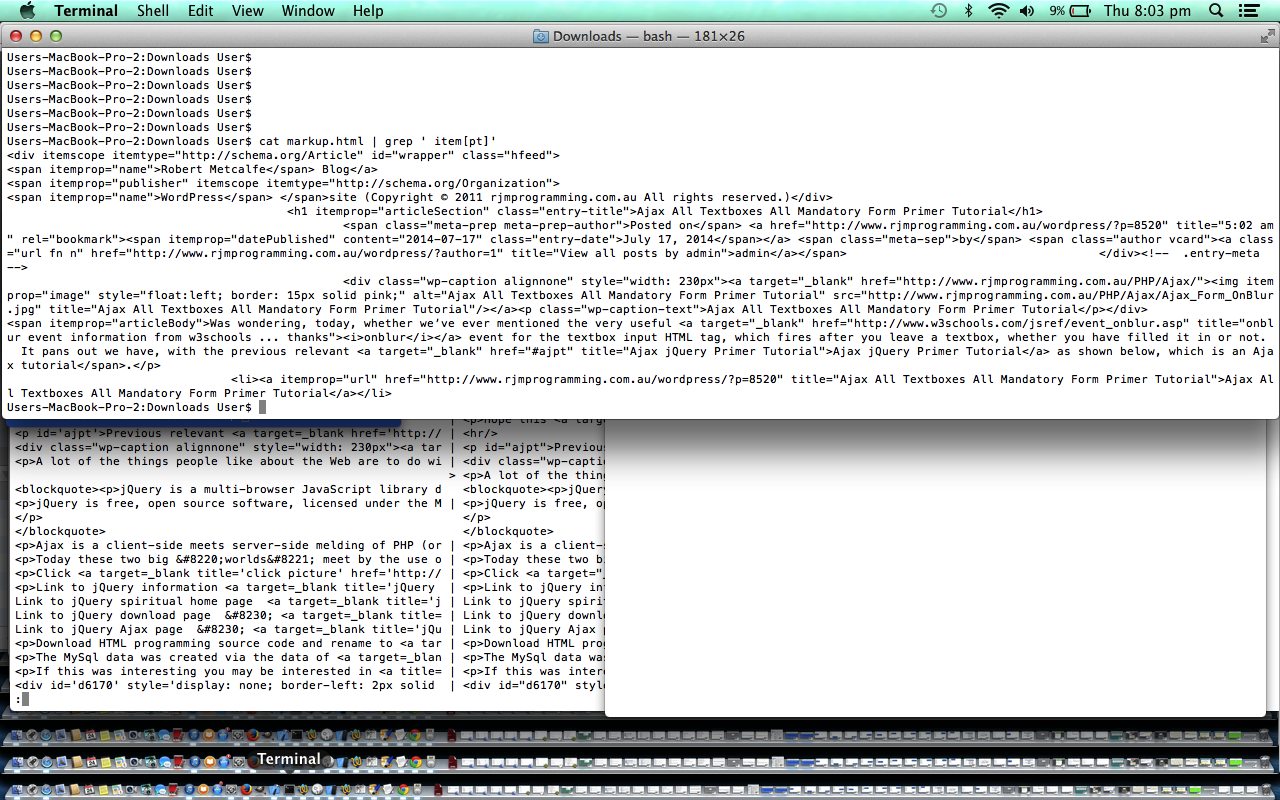Click the "cat markup.html | grep ' item[pt]'" command

[x=378, y=141]
